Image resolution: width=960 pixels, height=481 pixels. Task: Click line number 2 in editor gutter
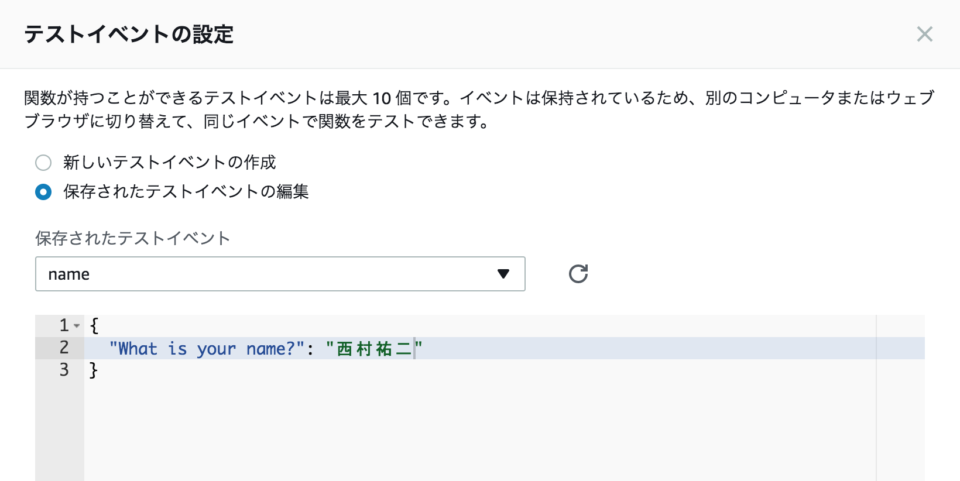pos(64,348)
